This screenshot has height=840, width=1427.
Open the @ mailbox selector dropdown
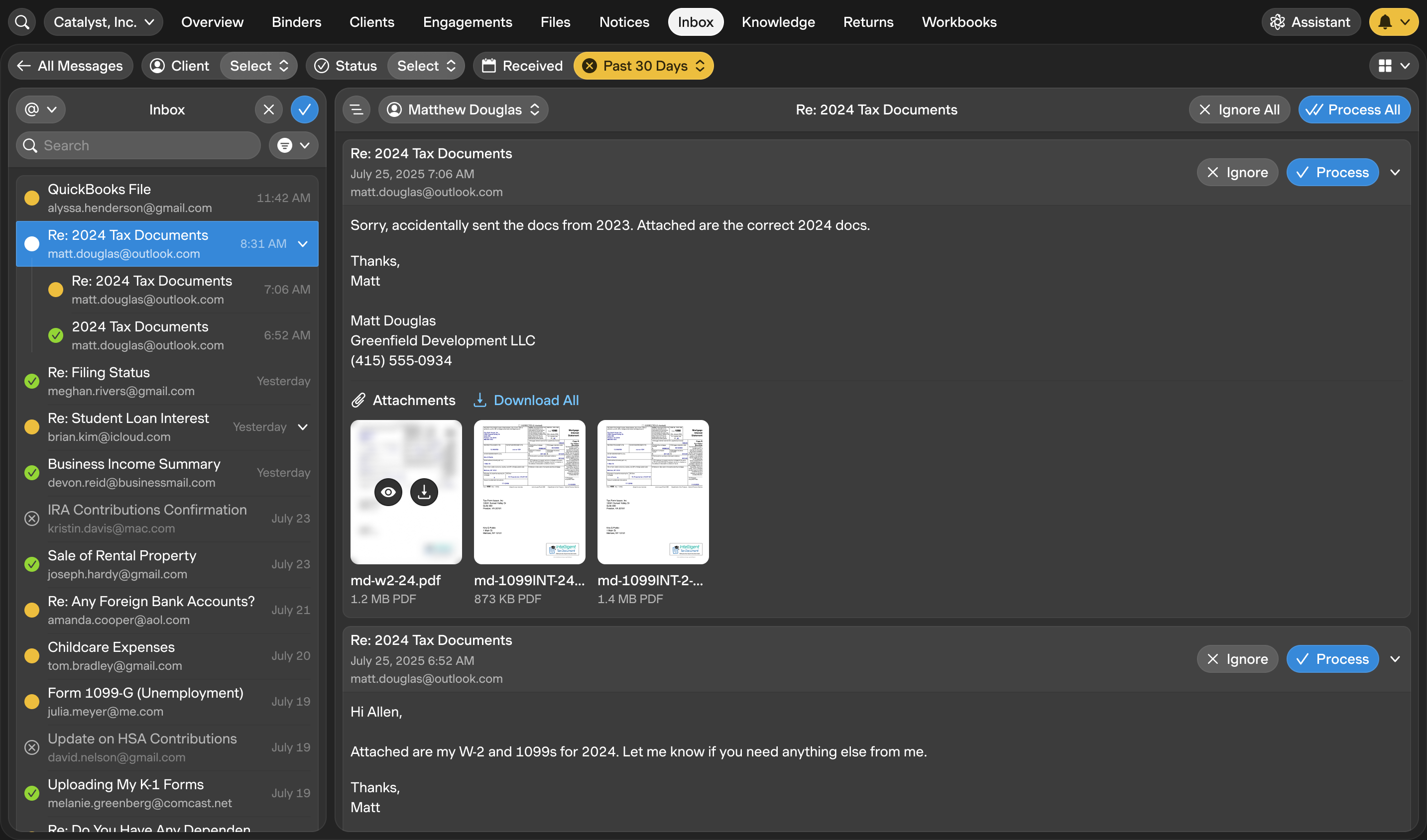[x=41, y=110]
